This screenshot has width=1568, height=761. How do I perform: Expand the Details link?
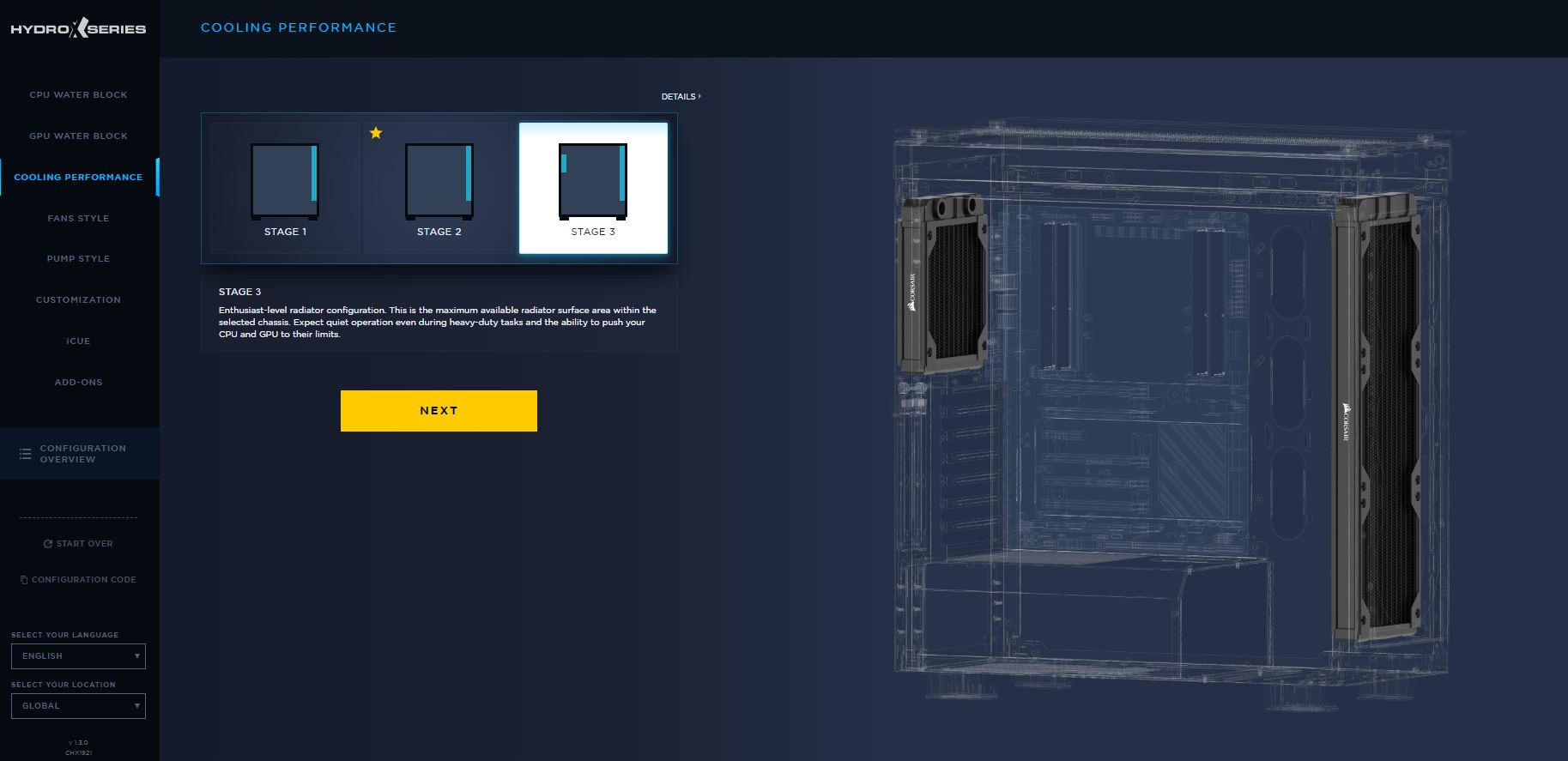[681, 96]
